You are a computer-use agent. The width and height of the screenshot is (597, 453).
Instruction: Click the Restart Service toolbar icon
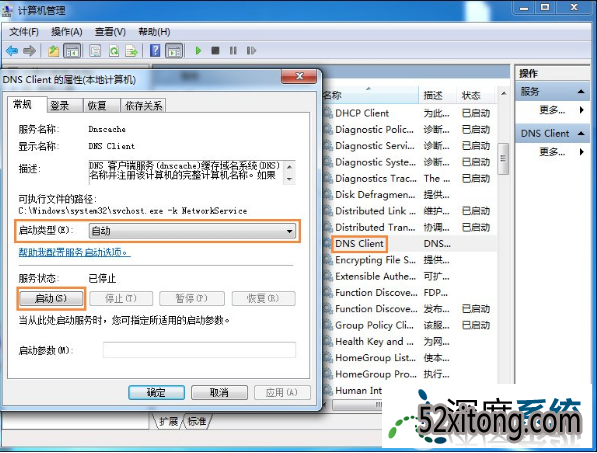pyautogui.click(x=251, y=51)
